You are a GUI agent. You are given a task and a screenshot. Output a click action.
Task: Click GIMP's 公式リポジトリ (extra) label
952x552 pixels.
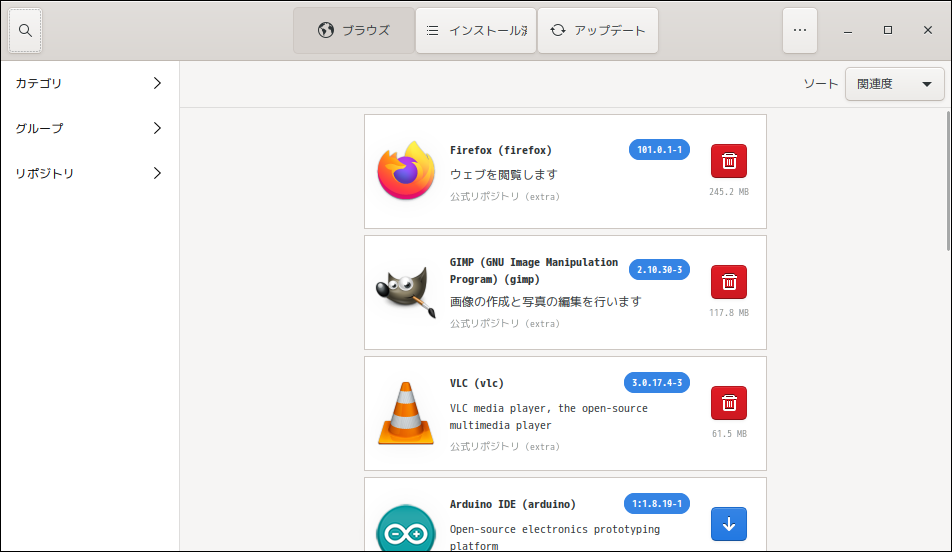(505, 324)
